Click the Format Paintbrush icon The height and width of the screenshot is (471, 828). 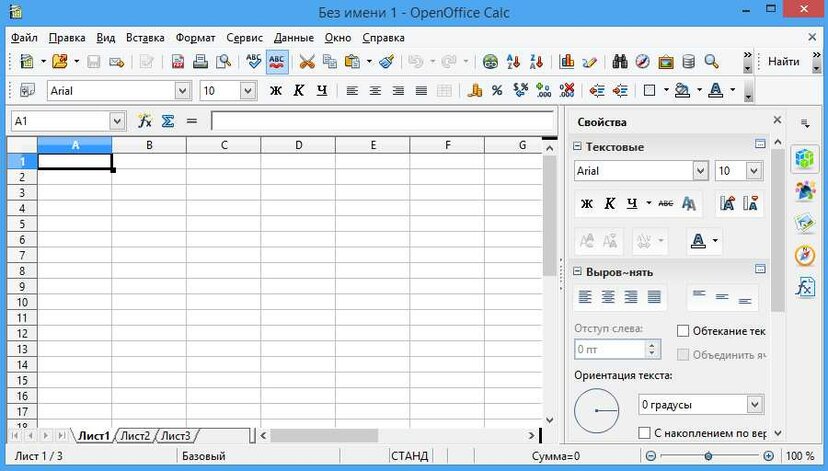[387, 62]
